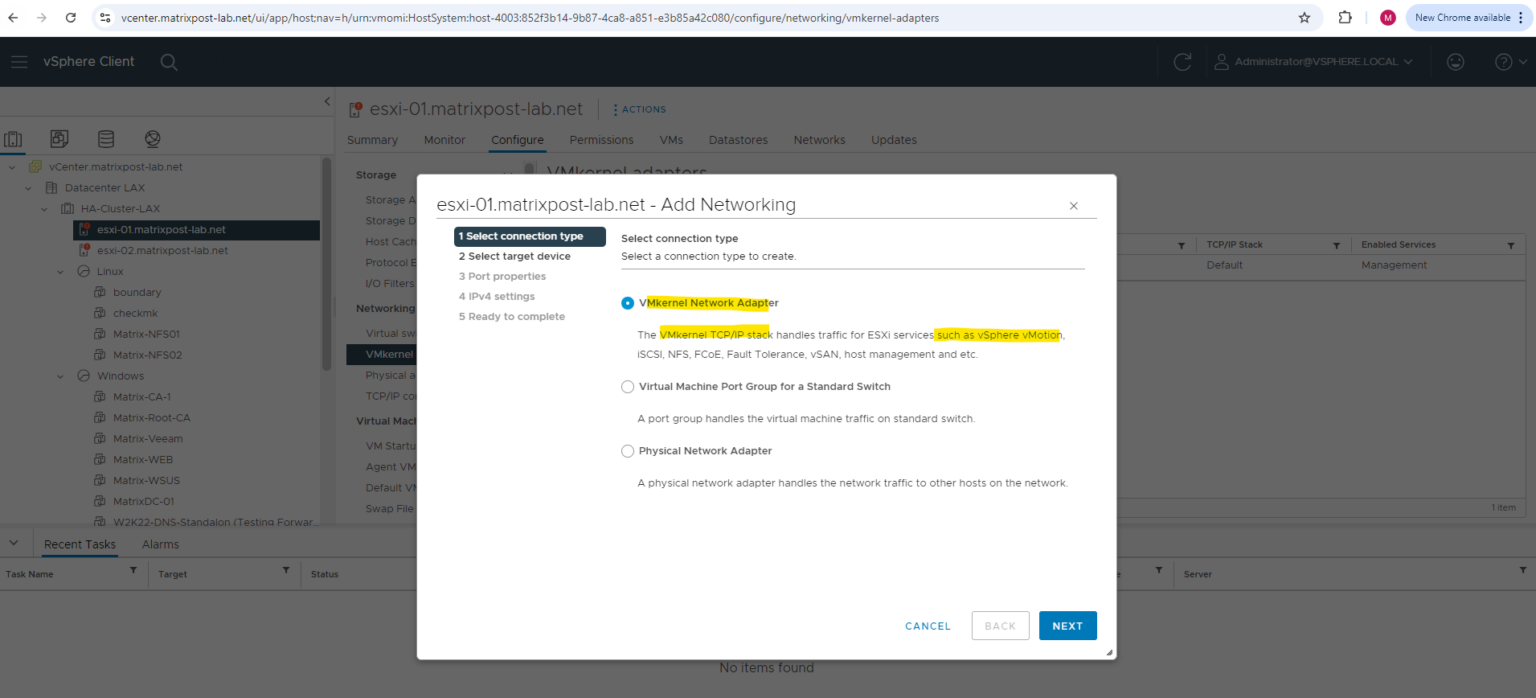
Task: Cancel the Add Networking wizard
Action: click(927, 625)
